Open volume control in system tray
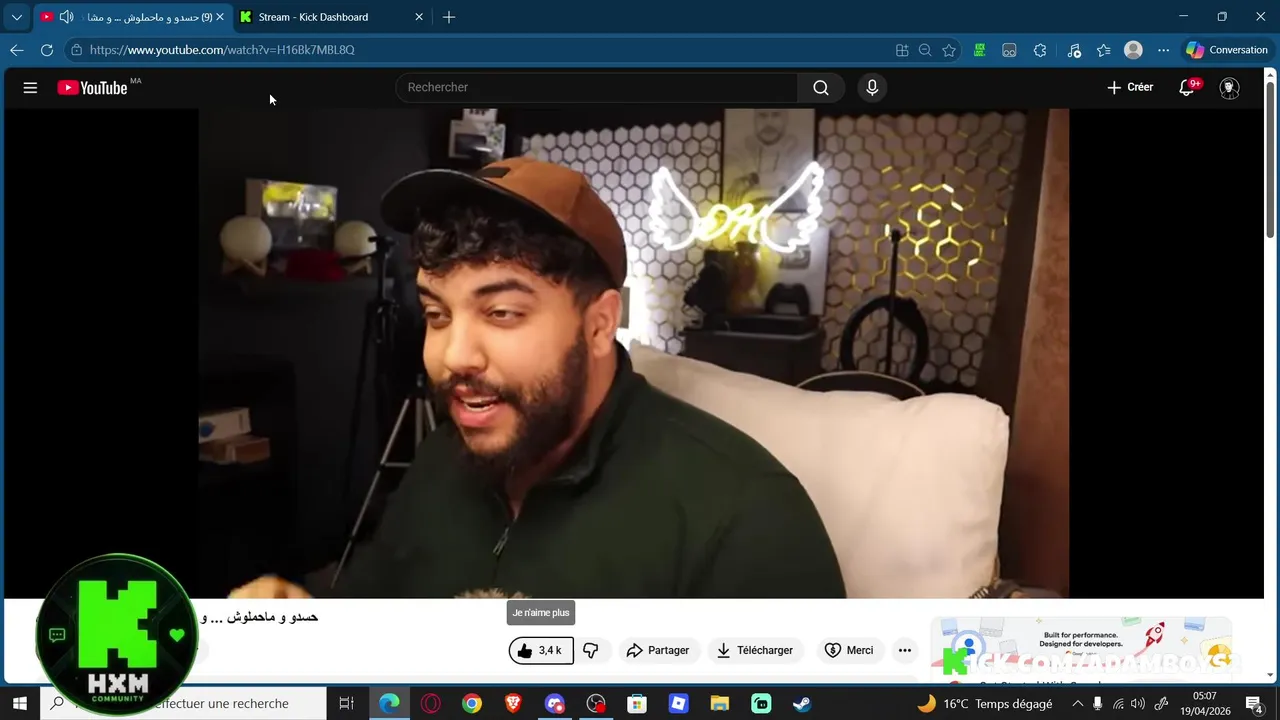The height and width of the screenshot is (720, 1280). [1137, 704]
